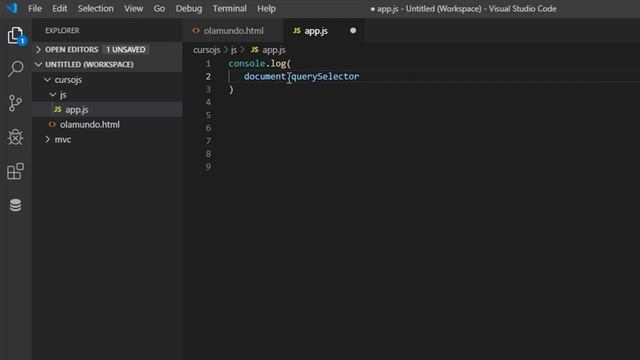This screenshot has height=360, width=640.
Task: Click the unsaved dot on app.js tab
Action: pyautogui.click(x=353, y=31)
